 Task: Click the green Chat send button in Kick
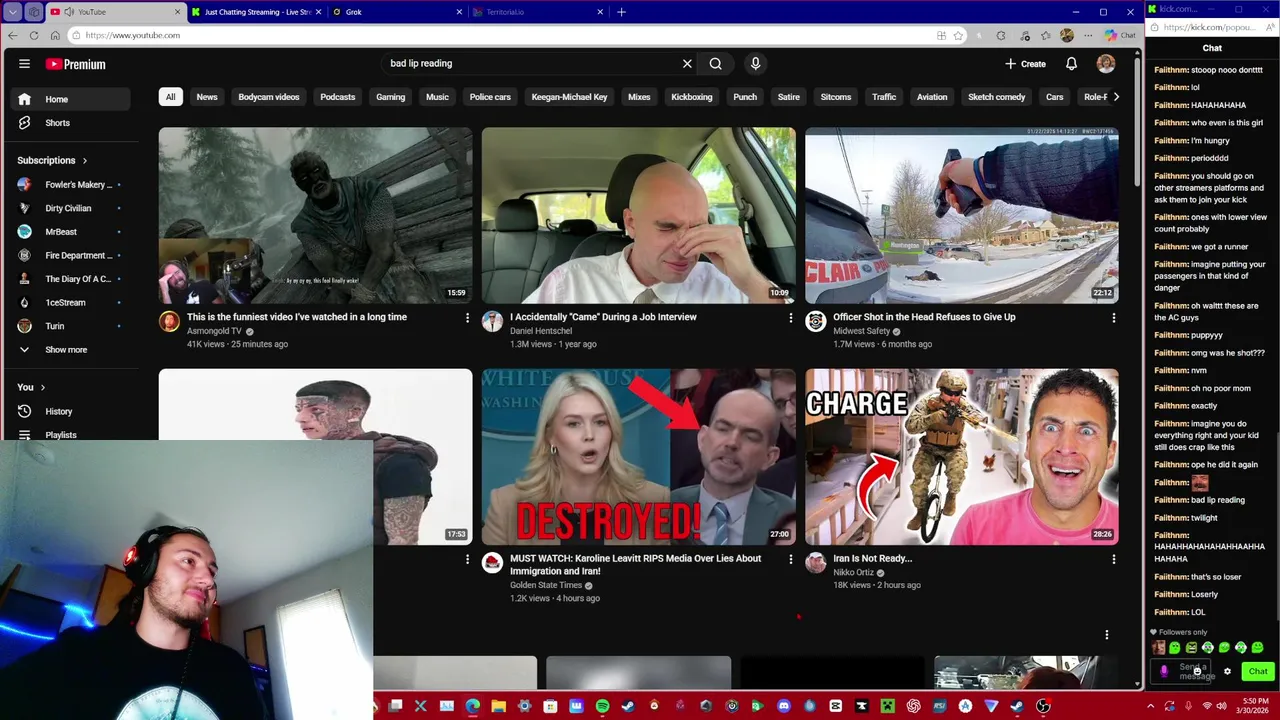[1257, 671]
